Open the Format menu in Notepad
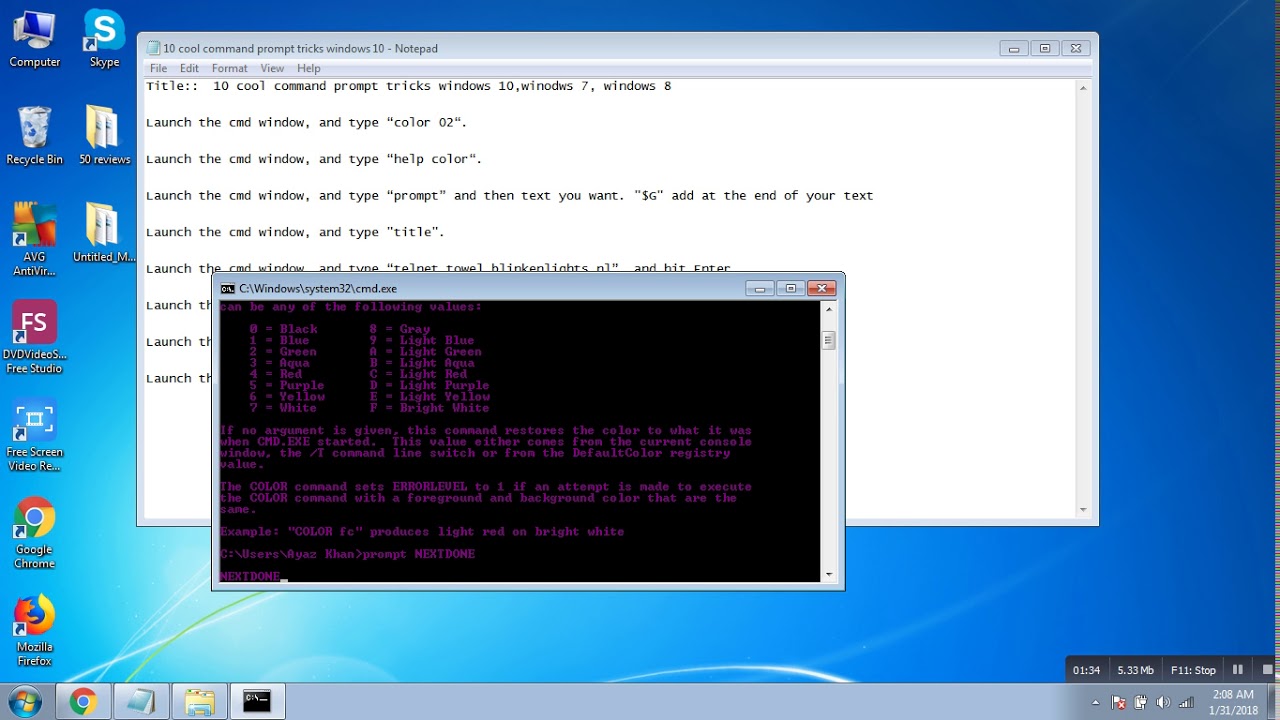Viewport: 1280px width, 720px height. [x=229, y=68]
